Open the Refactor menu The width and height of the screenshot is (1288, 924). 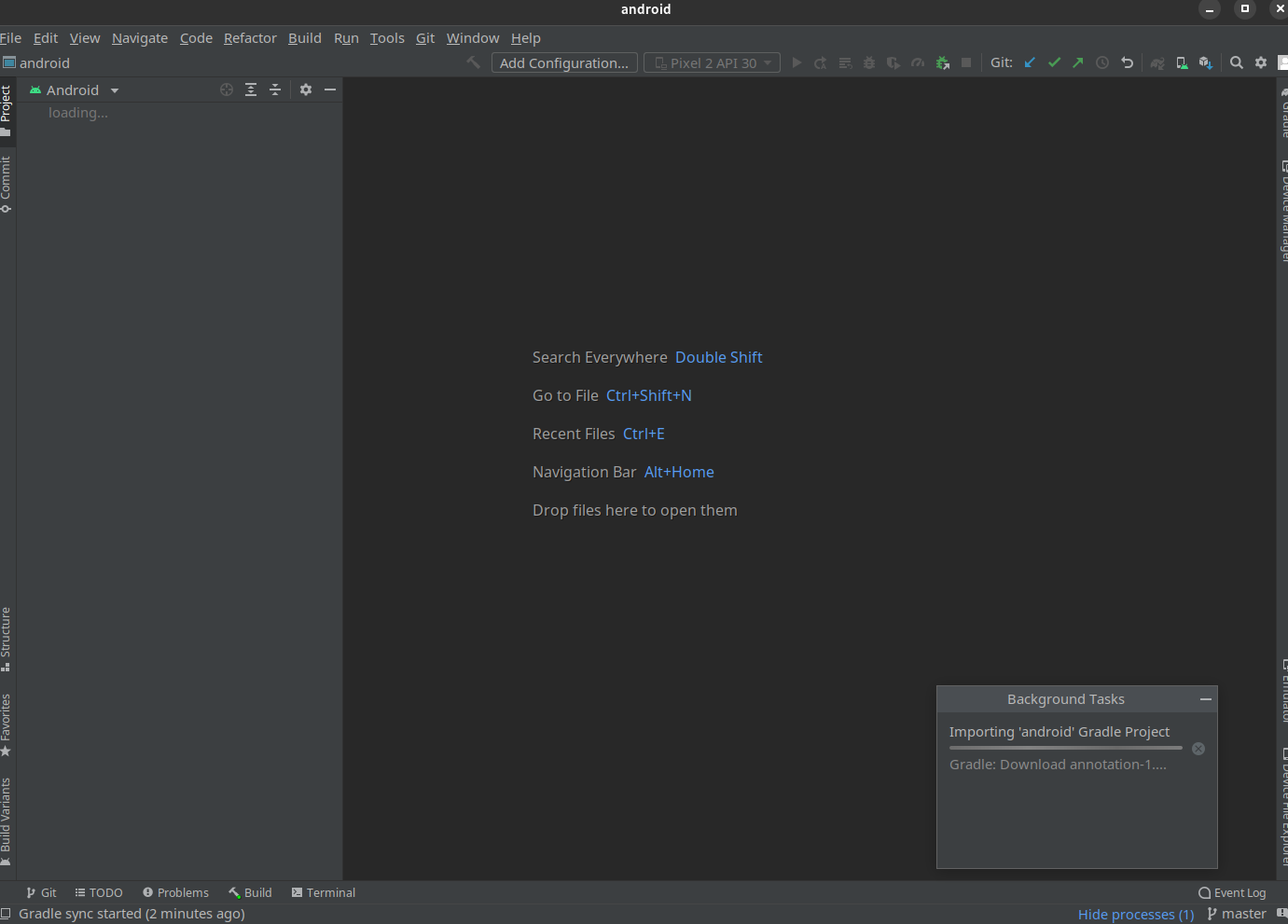[250, 38]
